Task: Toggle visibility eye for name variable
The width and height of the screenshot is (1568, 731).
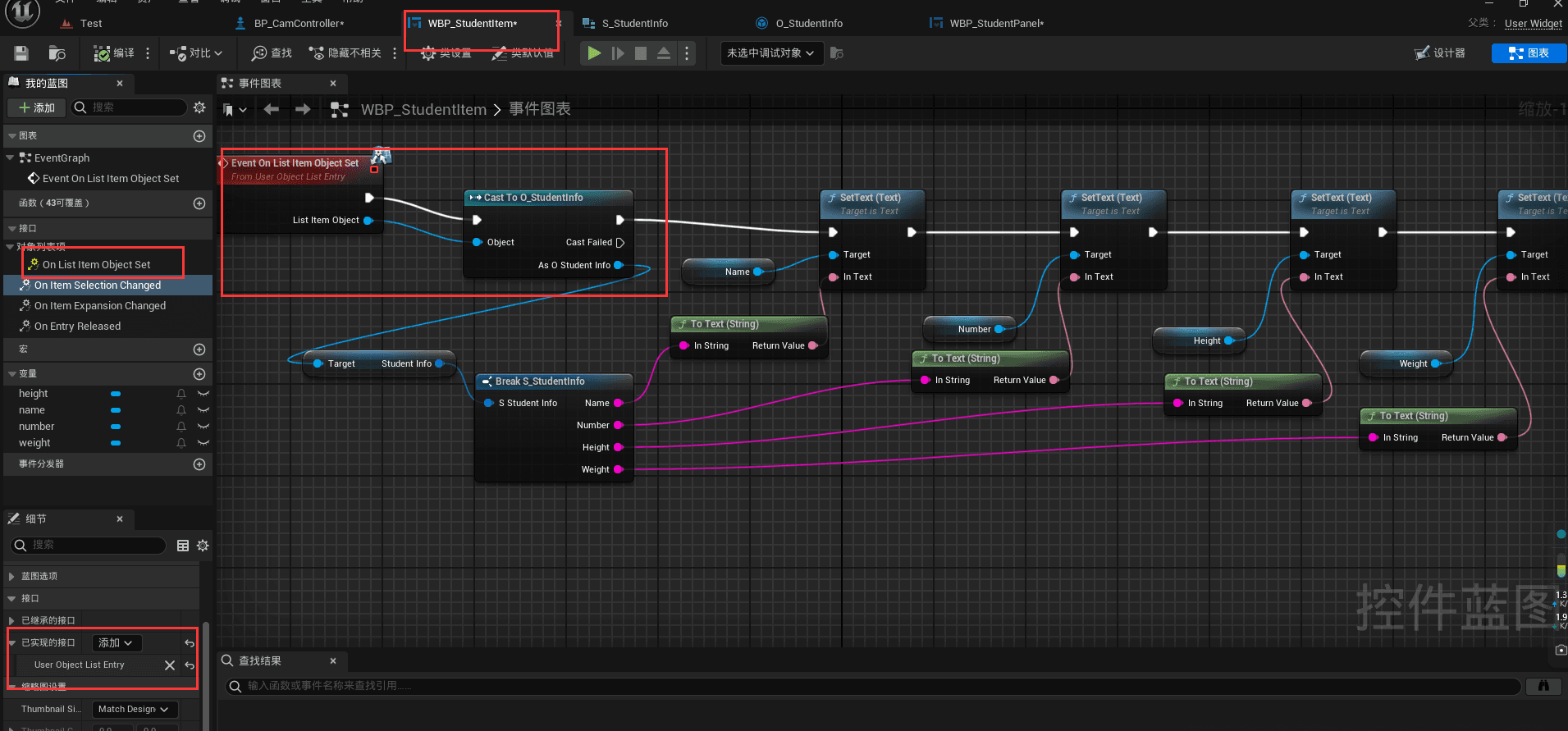Action: point(203,410)
